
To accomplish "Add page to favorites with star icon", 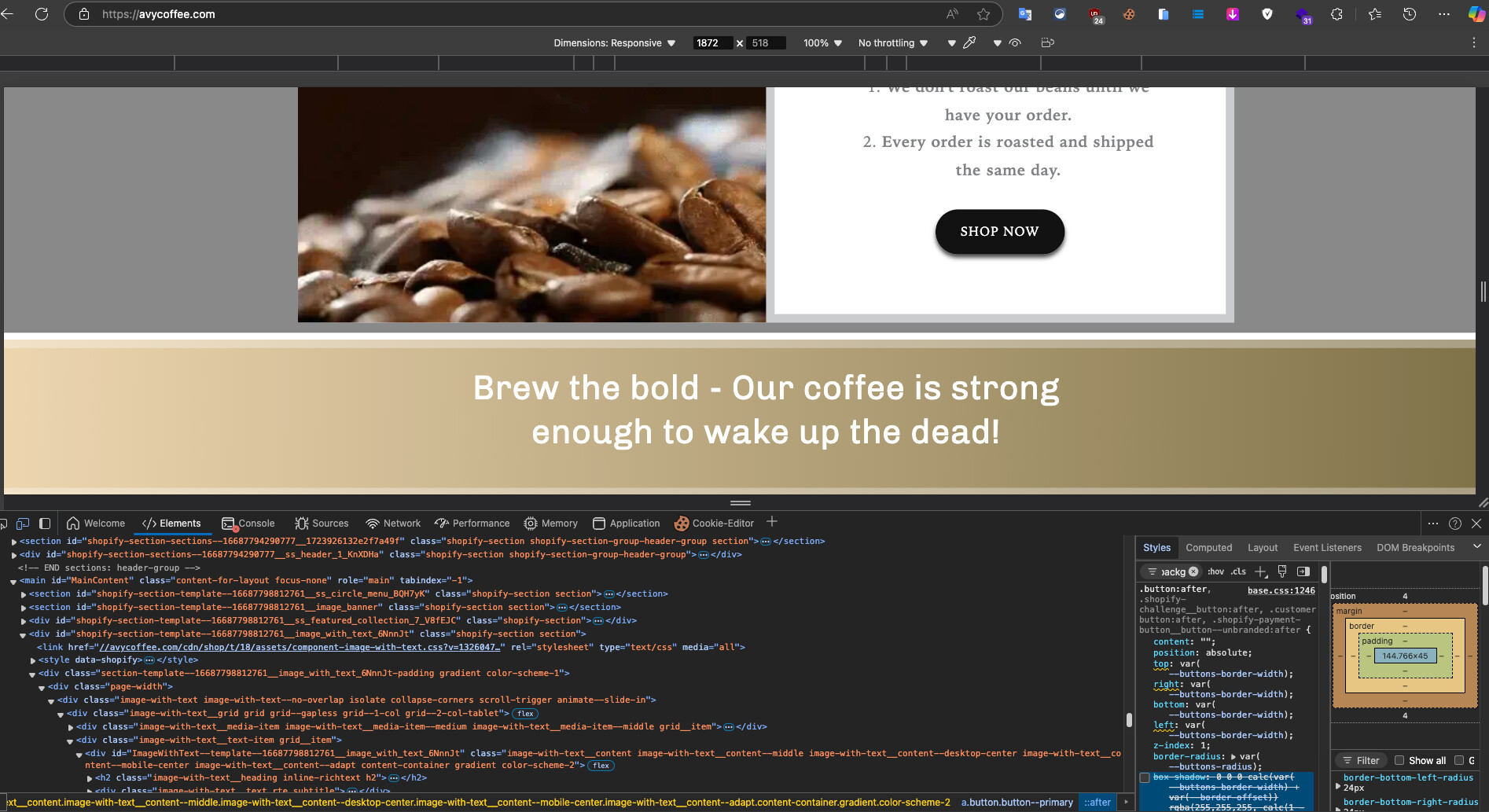I will tap(983, 14).
